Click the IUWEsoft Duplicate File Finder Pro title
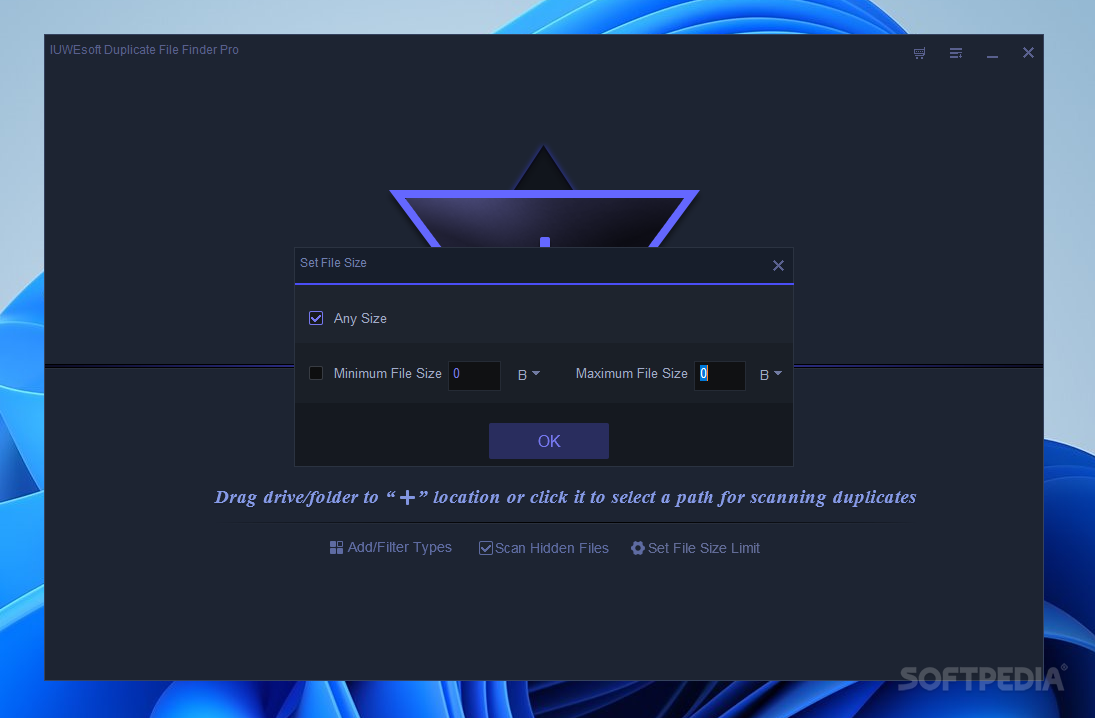 (x=144, y=50)
